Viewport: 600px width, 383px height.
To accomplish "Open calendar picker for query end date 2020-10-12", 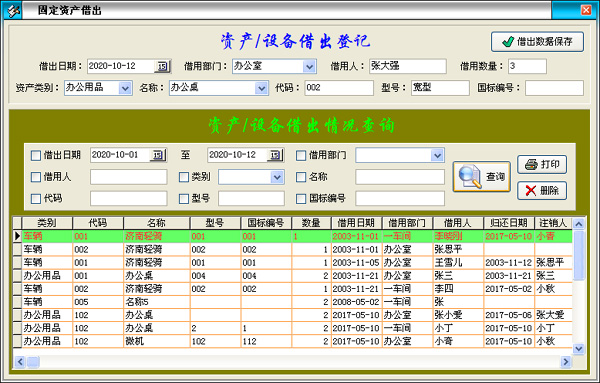I will 275,155.
